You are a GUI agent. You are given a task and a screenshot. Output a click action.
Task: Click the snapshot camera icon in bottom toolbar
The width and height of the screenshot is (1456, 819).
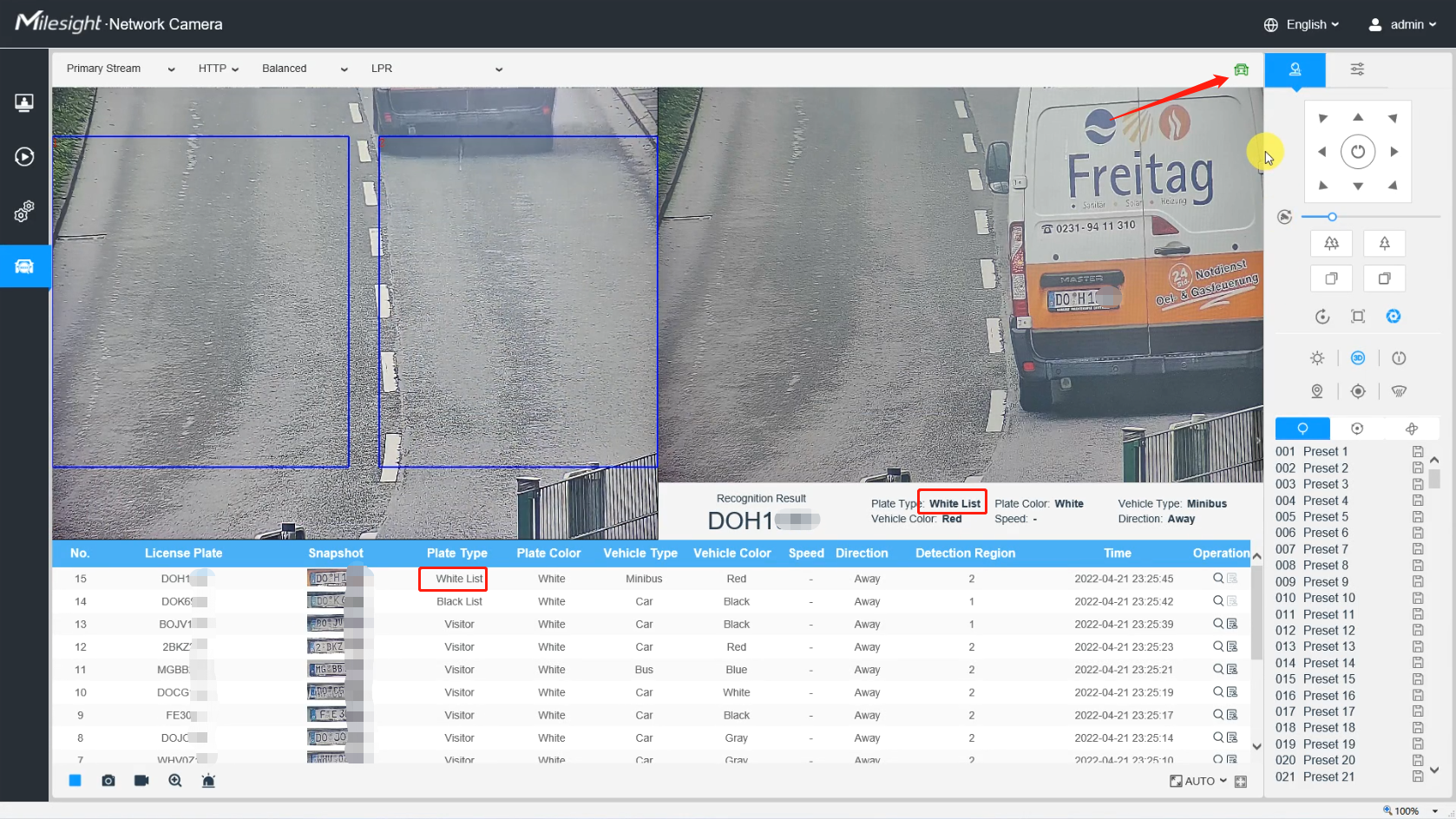[108, 781]
